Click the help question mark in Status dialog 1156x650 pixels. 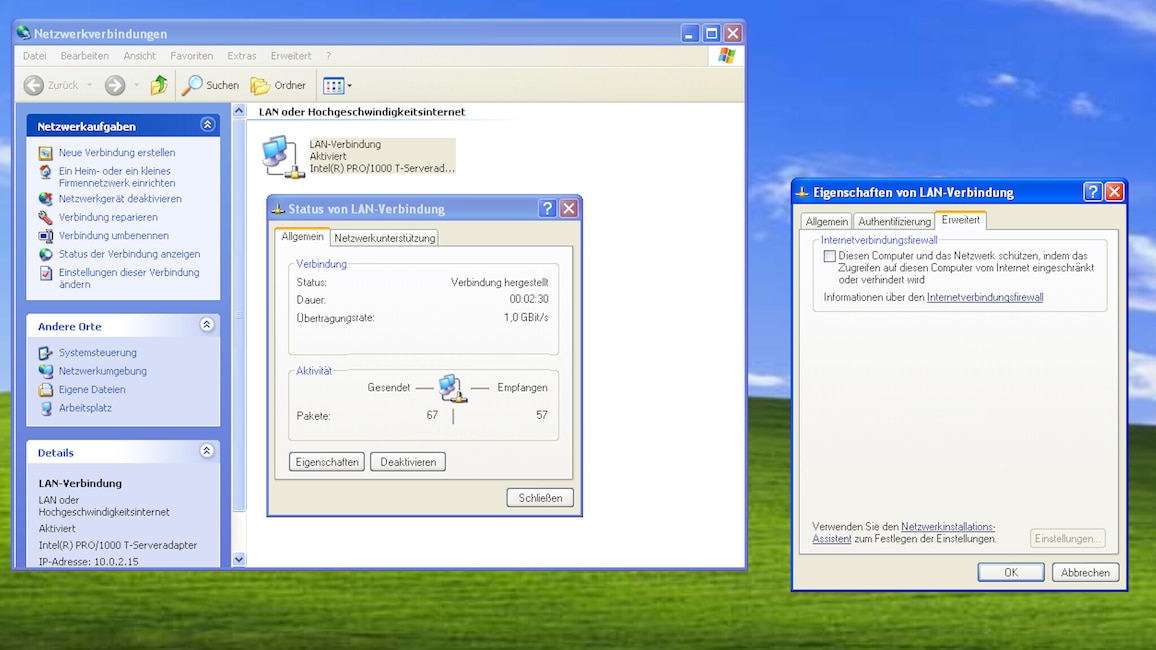click(547, 209)
